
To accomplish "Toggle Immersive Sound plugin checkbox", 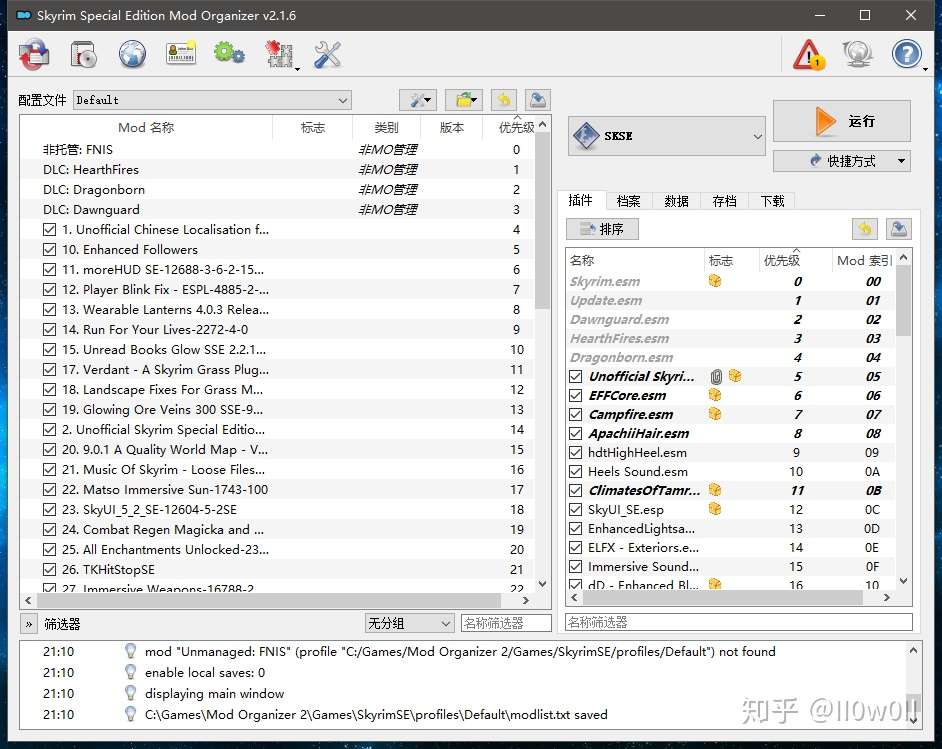I will pyautogui.click(x=576, y=566).
